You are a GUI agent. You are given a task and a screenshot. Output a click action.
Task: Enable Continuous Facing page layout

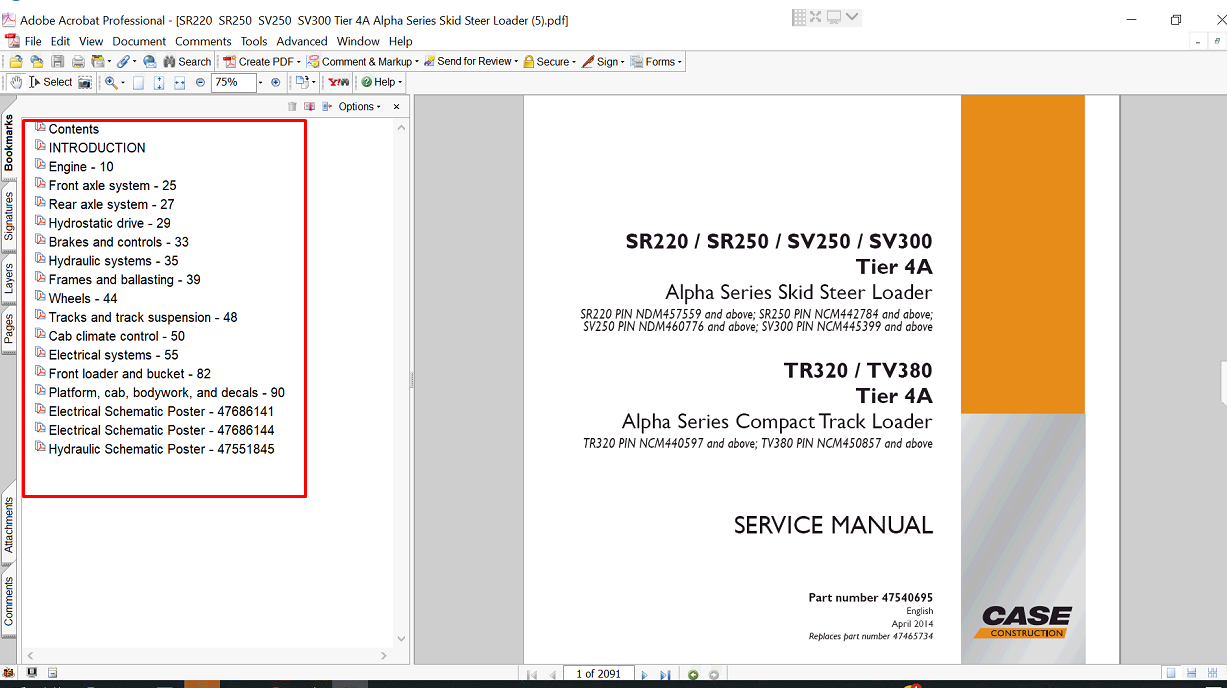(1210, 673)
